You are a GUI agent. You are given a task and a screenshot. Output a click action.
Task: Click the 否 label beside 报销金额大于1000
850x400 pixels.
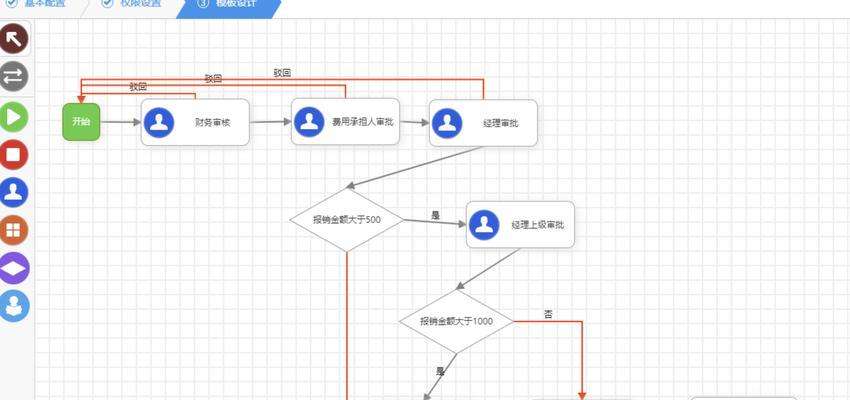[548, 314]
